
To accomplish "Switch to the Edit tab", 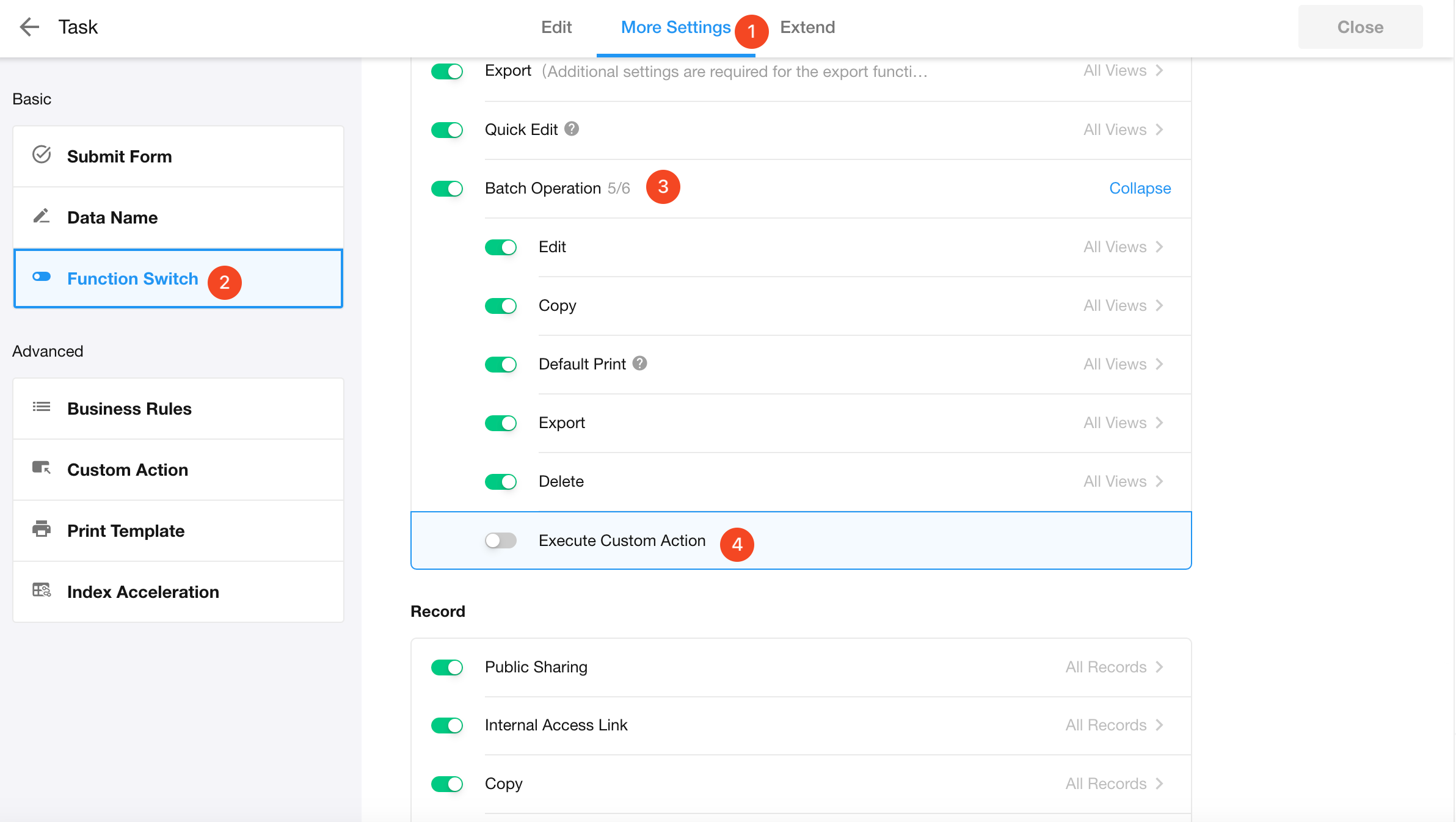I will pyautogui.click(x=556, y=27).
